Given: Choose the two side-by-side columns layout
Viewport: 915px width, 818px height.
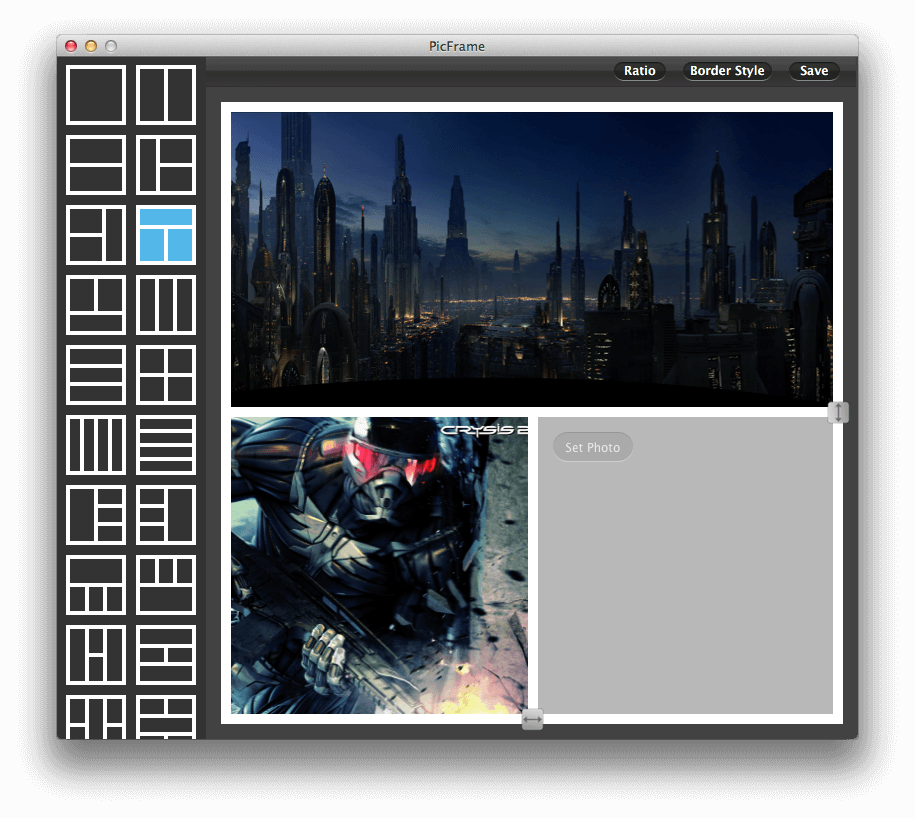Looking at the screenshot, I should [166, 95].
